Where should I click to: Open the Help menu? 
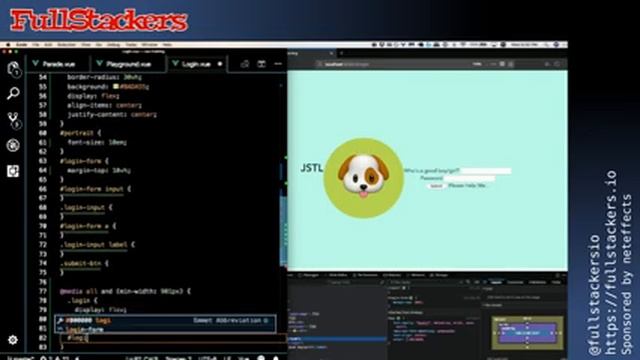pyautogui.click(x=167, y=44)
